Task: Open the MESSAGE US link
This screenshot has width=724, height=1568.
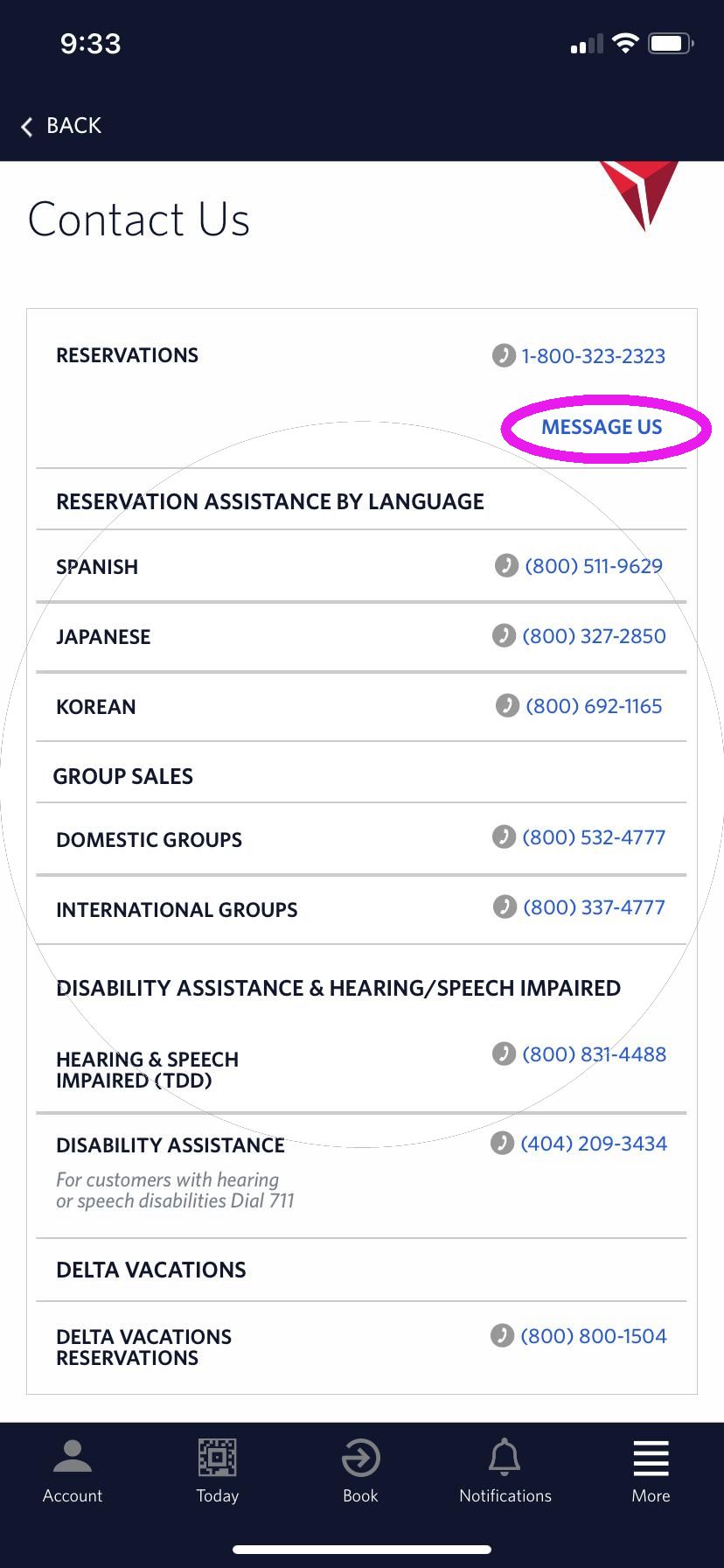Action: pyautogui.click(x=601, y=427)
